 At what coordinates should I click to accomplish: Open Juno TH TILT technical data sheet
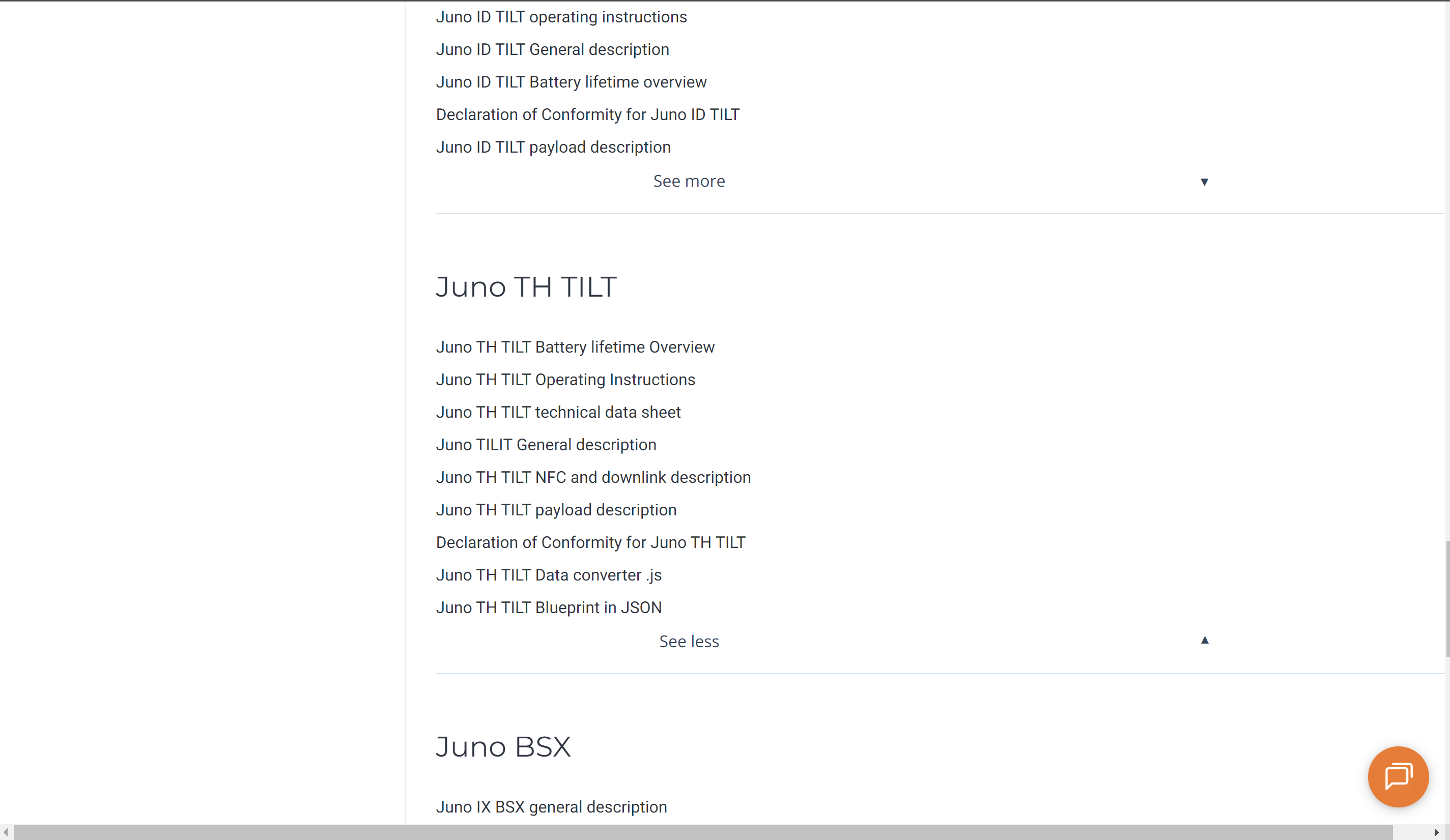(558, 412)
